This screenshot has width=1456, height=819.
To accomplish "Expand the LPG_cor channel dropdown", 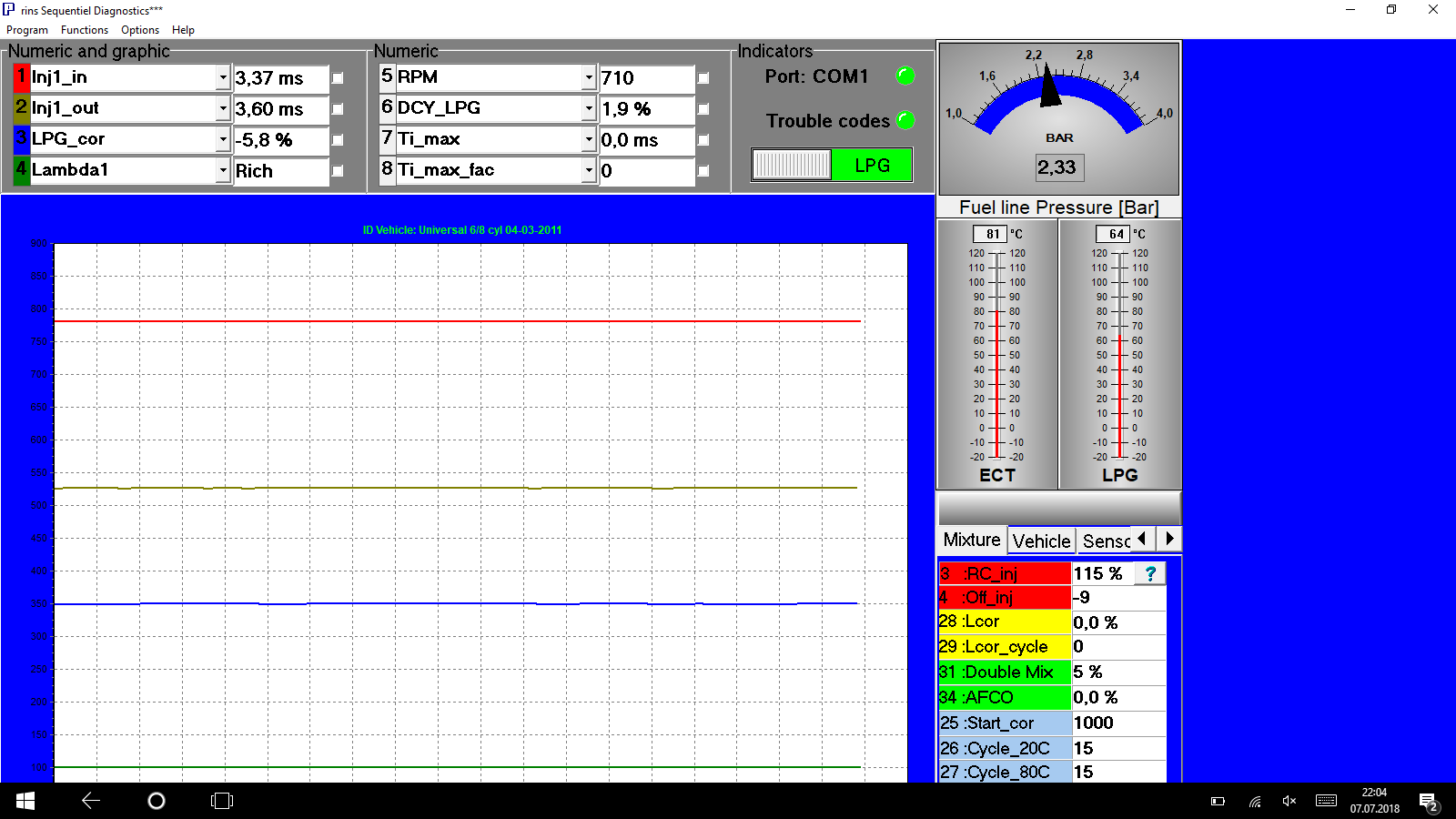I will [223, 140].
